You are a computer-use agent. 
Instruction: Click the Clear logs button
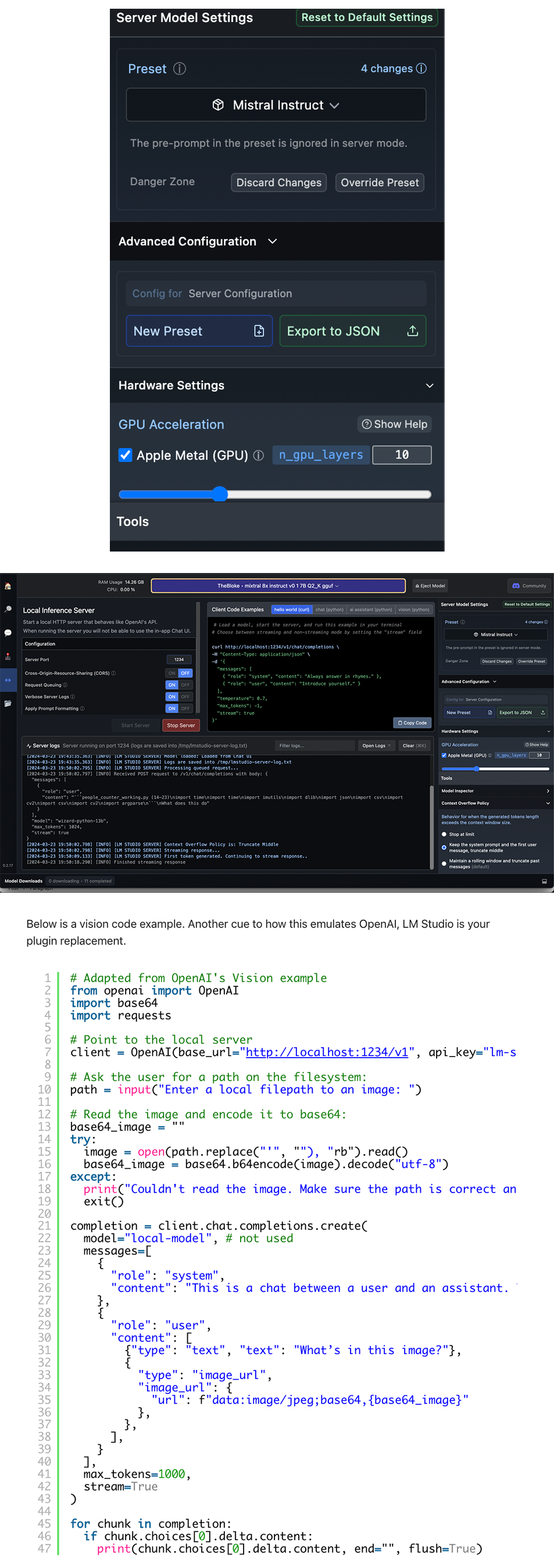click(x=414, y=746)
